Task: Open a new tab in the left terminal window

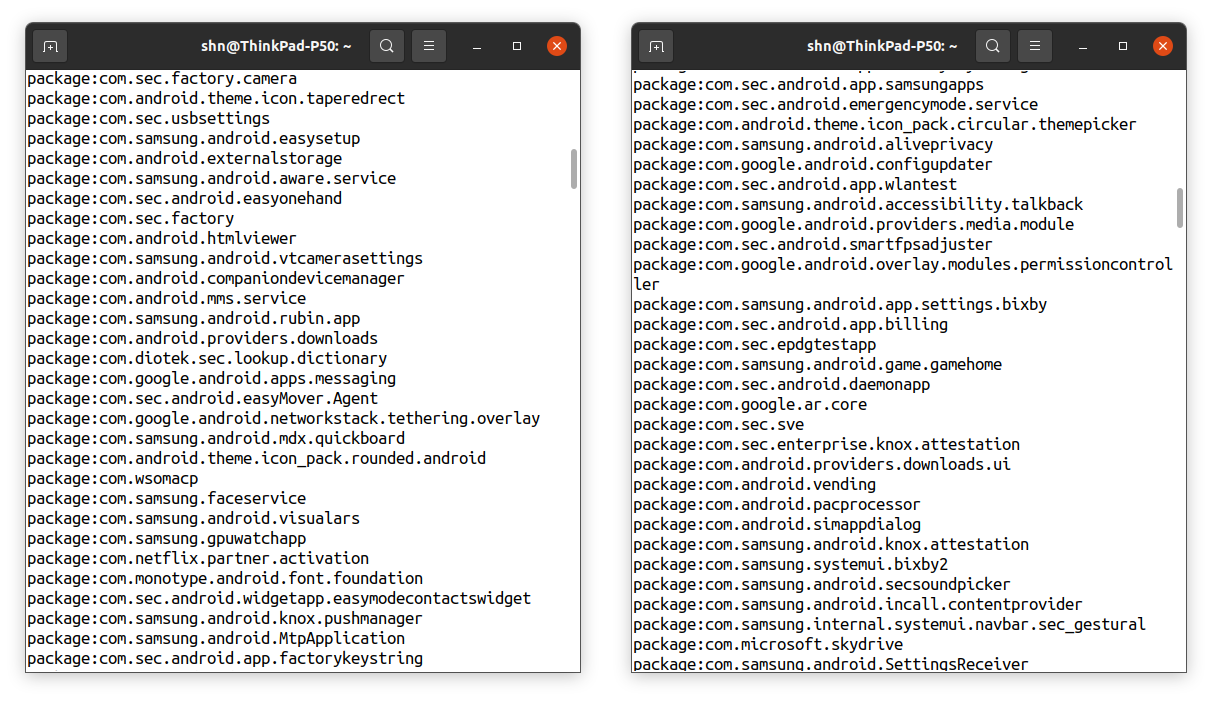Action: pyautogui.click(x=51, y=46)
